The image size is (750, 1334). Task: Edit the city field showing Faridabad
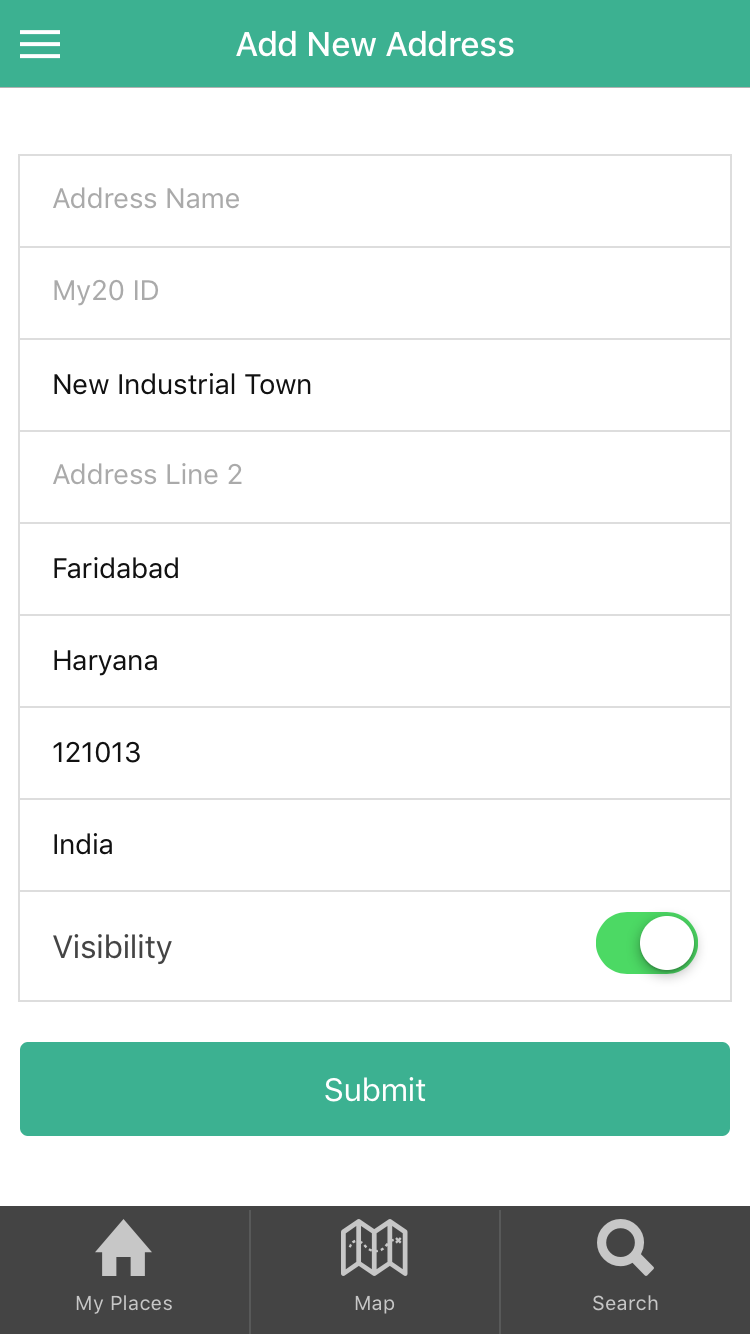pos(375,569)
